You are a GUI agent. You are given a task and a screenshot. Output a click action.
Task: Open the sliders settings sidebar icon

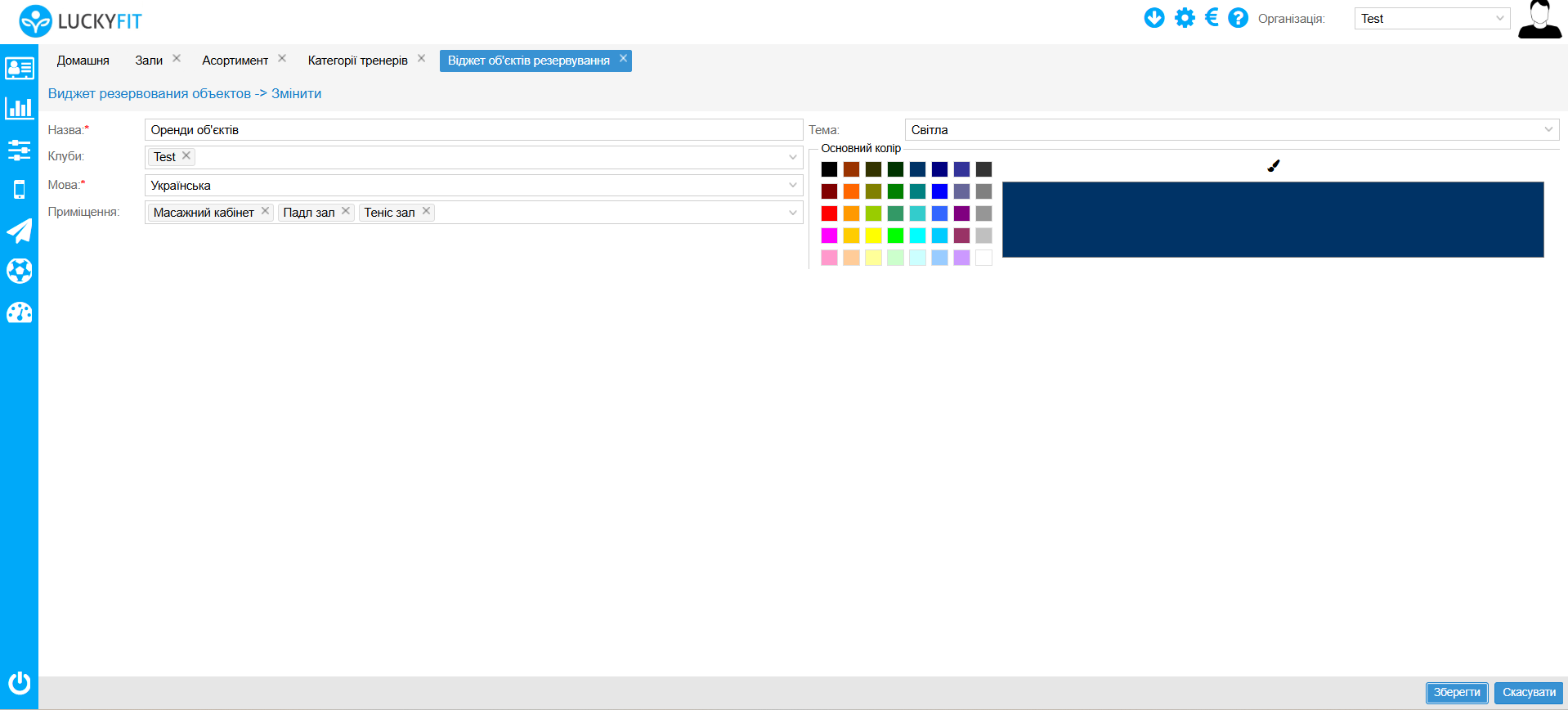(x=19, y=150)
